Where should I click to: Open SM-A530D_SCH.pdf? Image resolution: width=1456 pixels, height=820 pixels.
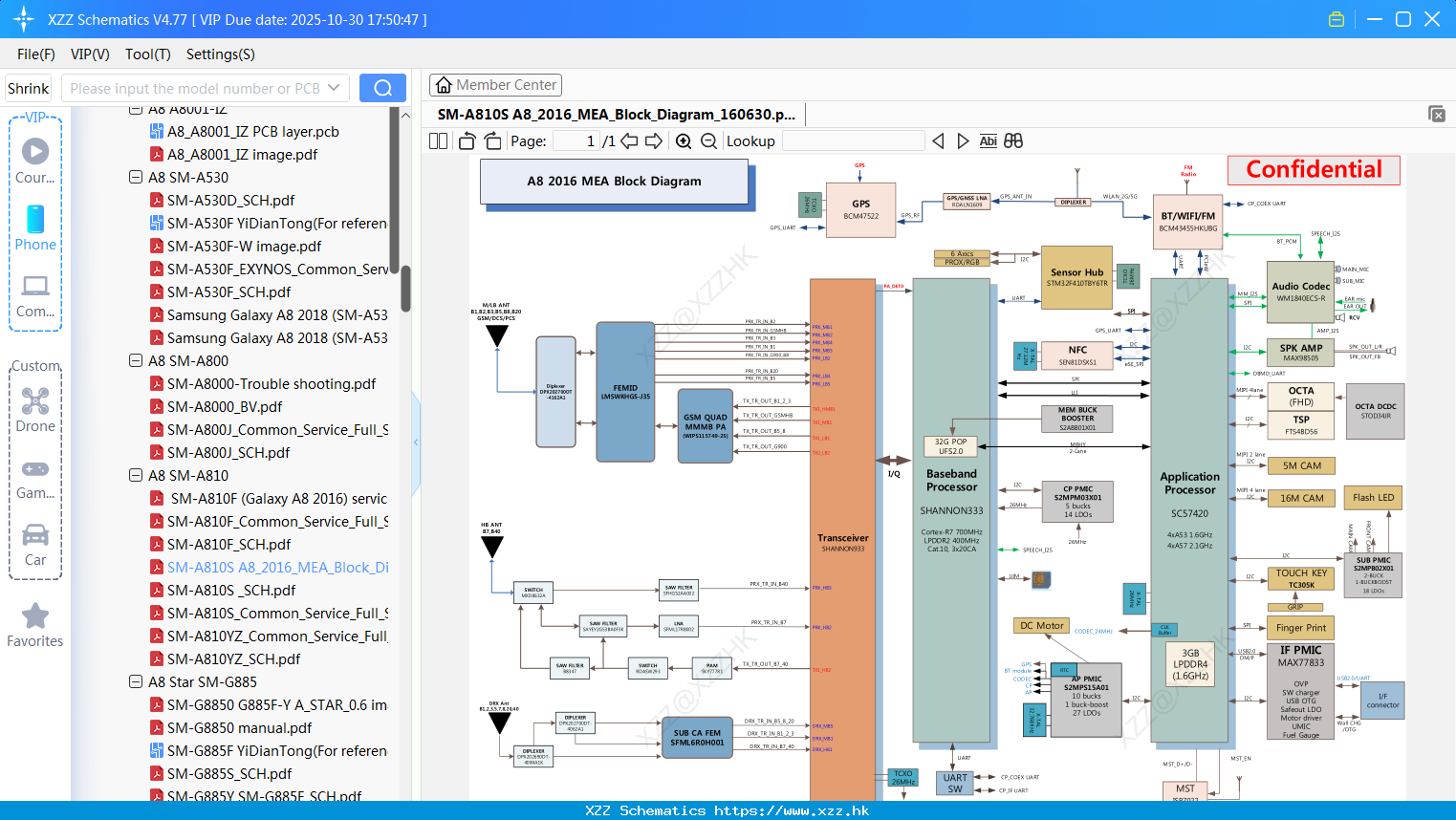[230, 201]
